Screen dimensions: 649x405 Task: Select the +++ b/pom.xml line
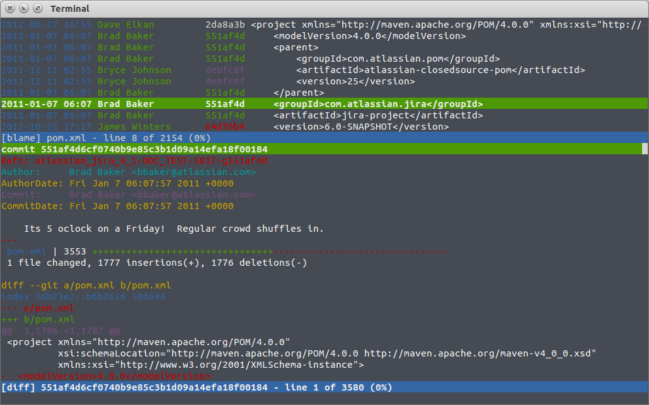click(38, 319)
